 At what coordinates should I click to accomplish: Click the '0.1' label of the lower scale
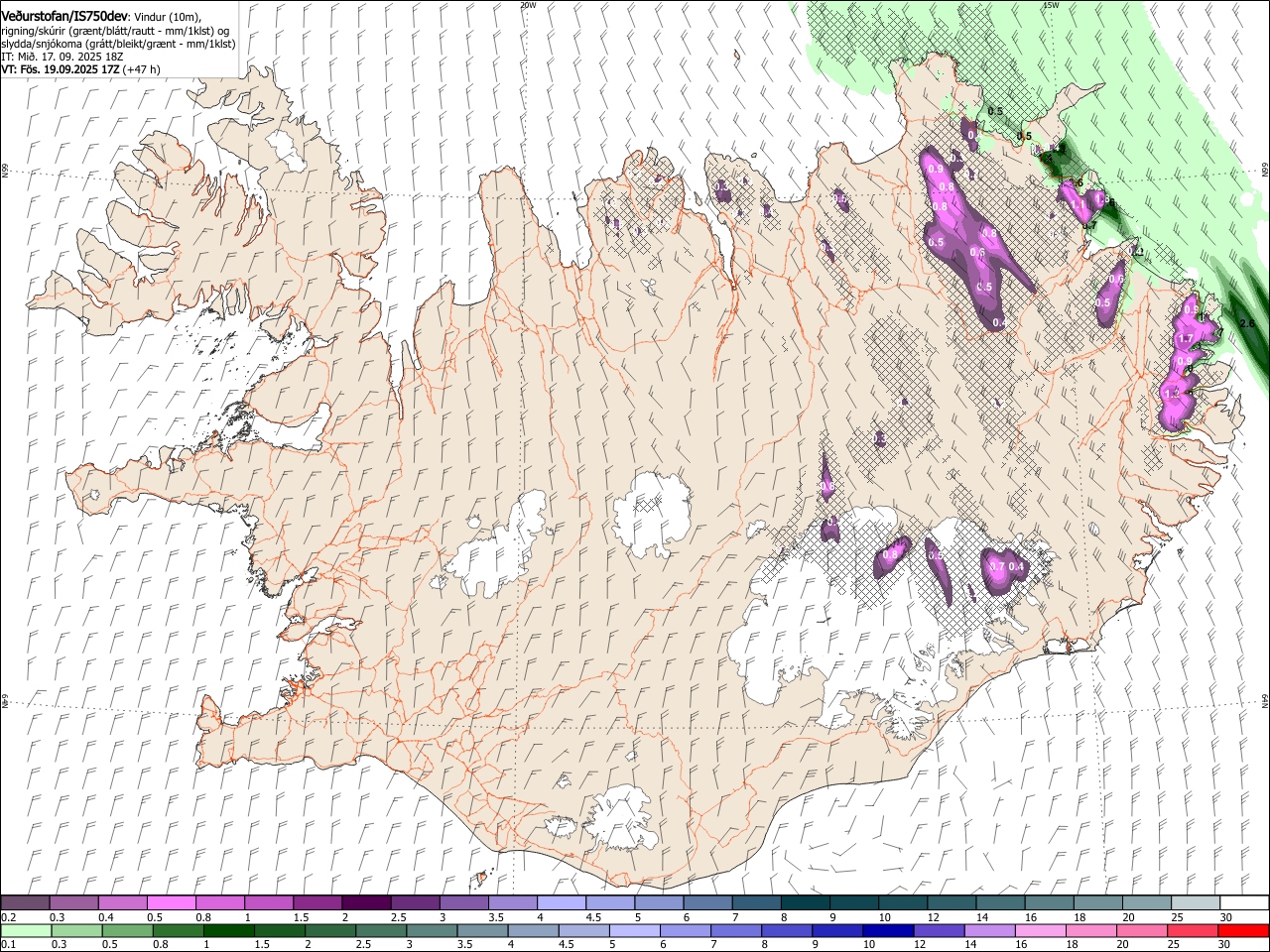8,945
